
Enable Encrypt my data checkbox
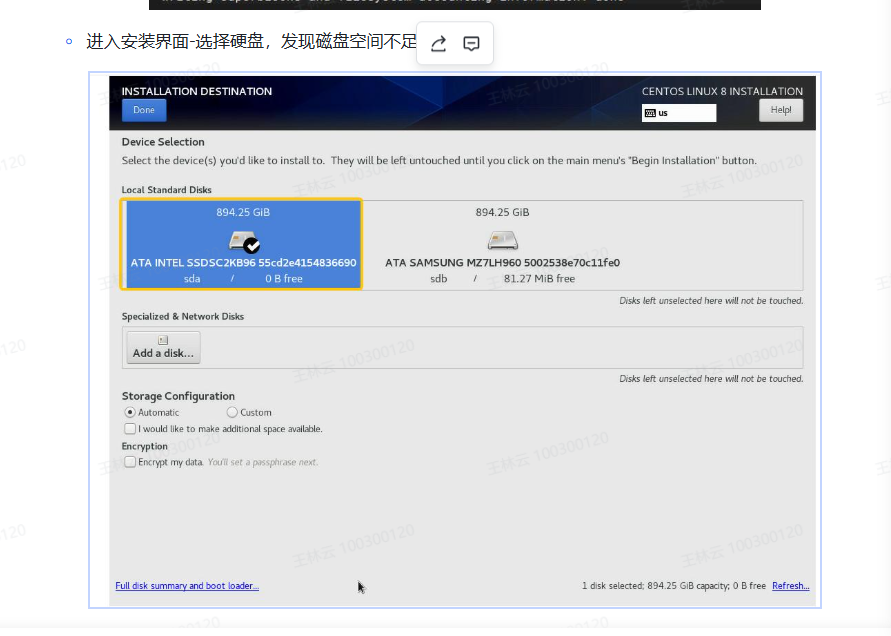click(130, 462)
